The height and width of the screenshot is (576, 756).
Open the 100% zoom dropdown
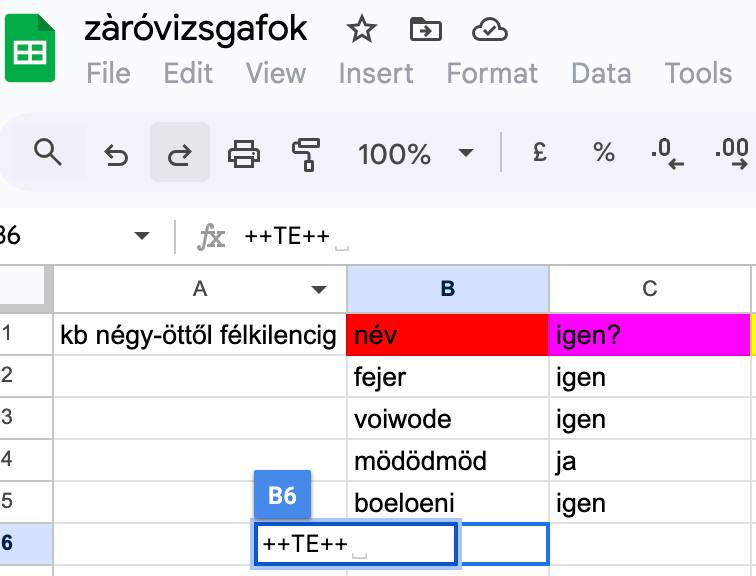[x=416, y=154]
